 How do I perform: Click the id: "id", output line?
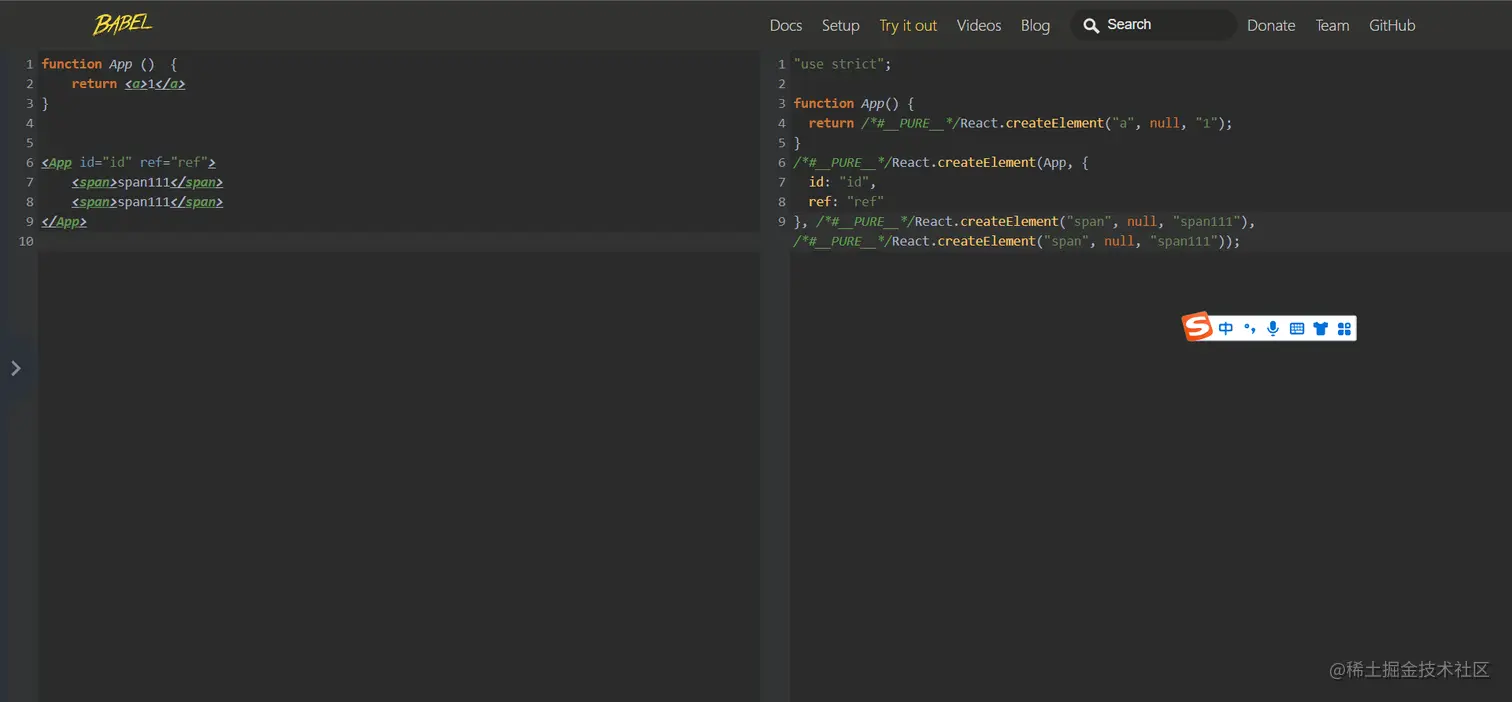tap(842, 182)
